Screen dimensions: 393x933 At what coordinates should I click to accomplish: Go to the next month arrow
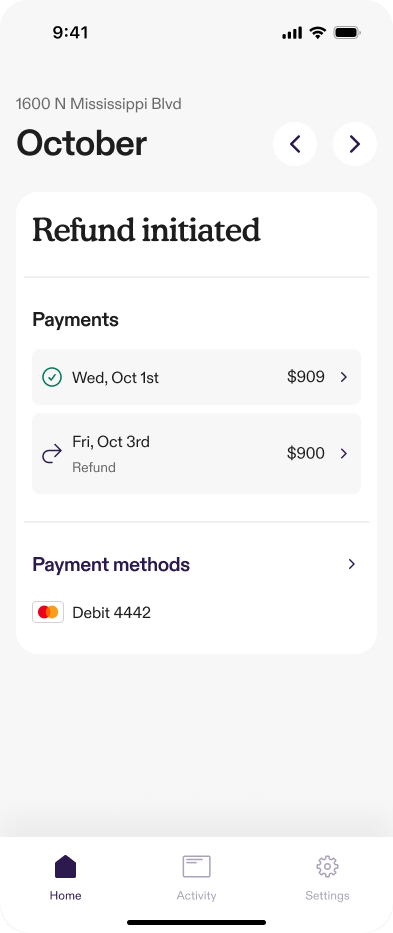click(355, 144)
